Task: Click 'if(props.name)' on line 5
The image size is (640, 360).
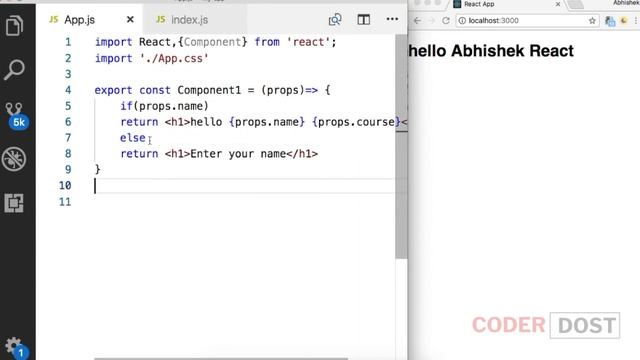Action: 164,106
